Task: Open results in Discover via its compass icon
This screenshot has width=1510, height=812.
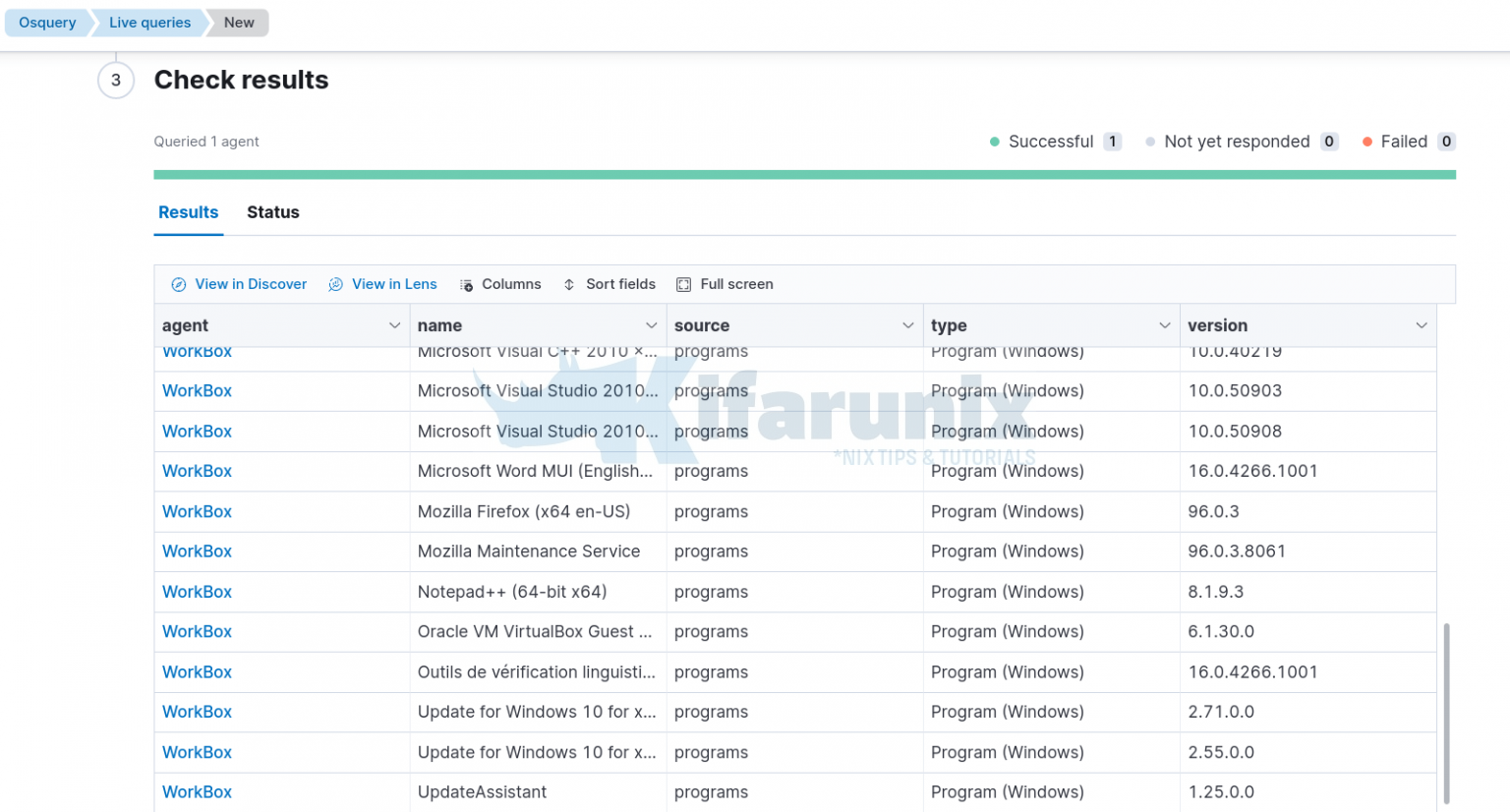Action: (x=179, y=284)
